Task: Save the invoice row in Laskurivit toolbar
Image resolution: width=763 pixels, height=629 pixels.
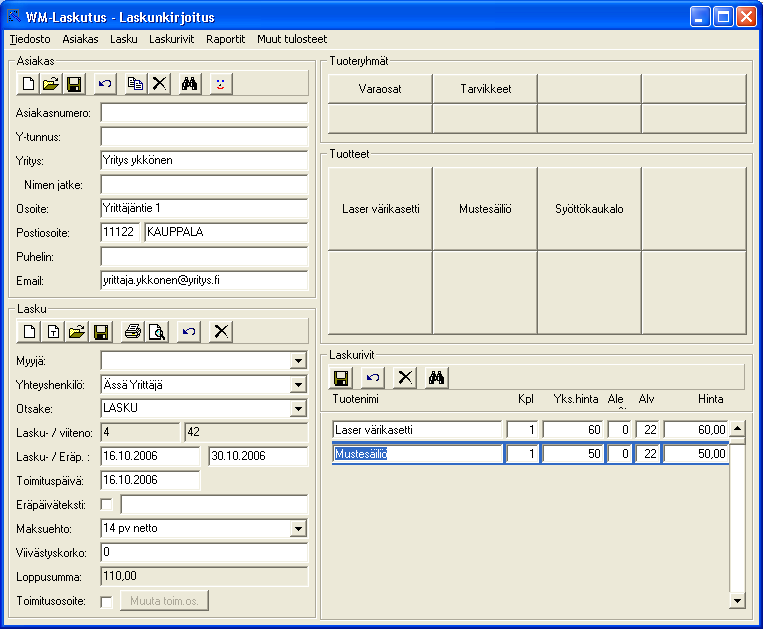Action: [x=341, y=377]
